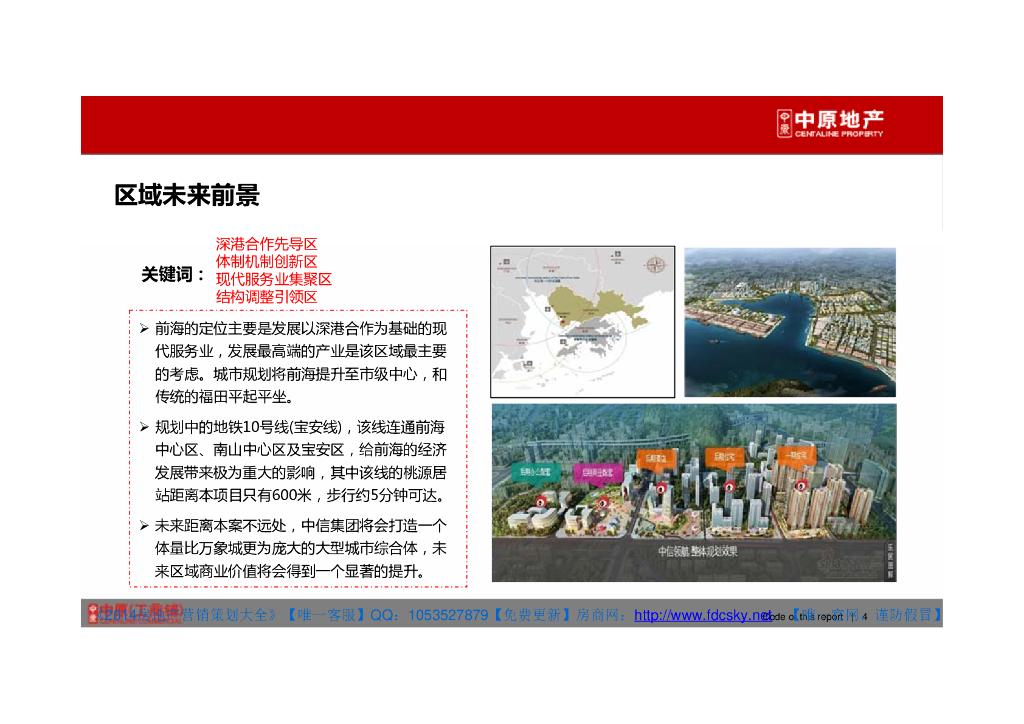Select the 区域未来前景 slide title
1024x724 pixels.
coord(187,196)
